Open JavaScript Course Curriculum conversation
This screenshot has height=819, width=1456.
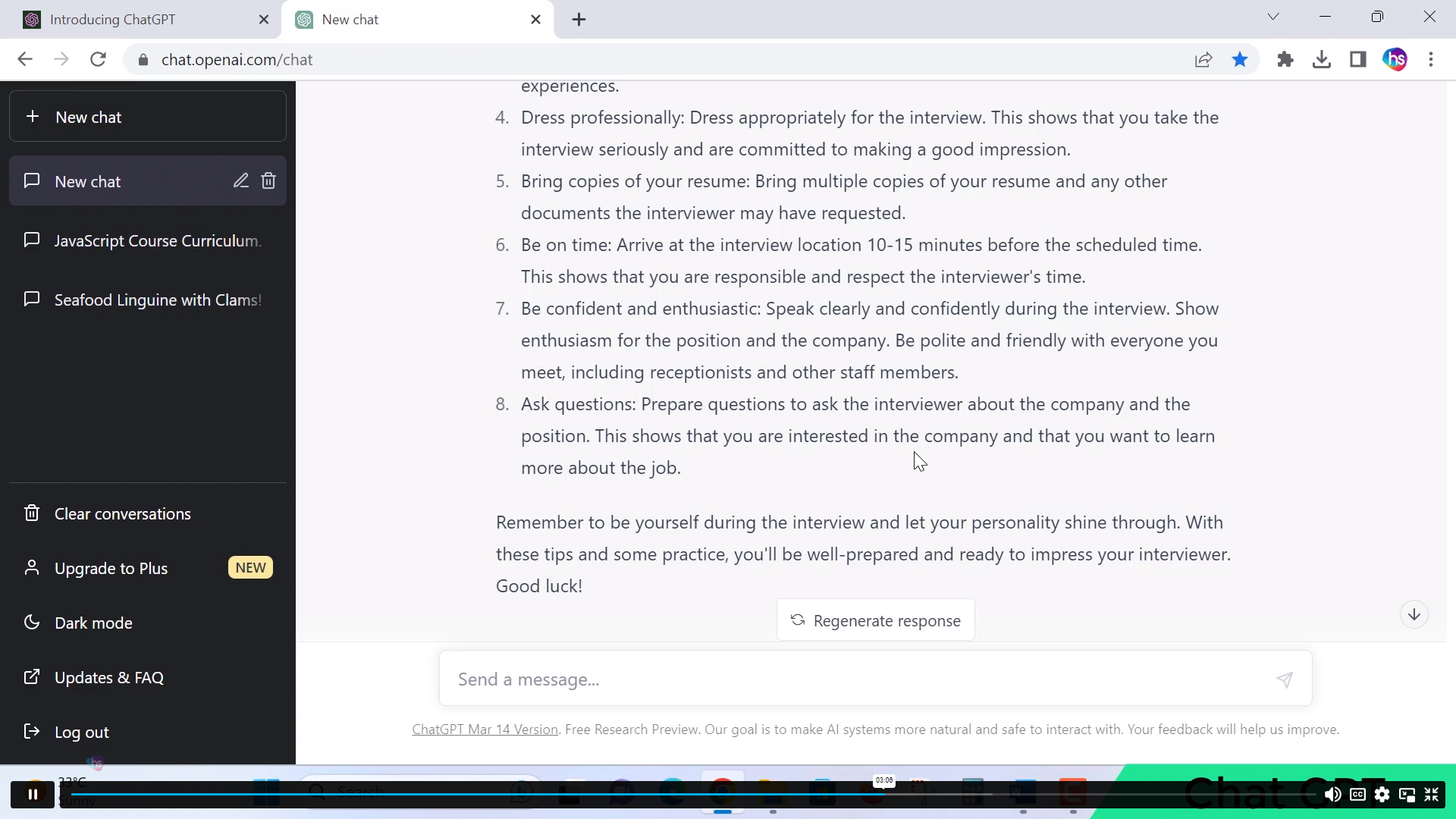pyautogui.click(x=157, y=241)
